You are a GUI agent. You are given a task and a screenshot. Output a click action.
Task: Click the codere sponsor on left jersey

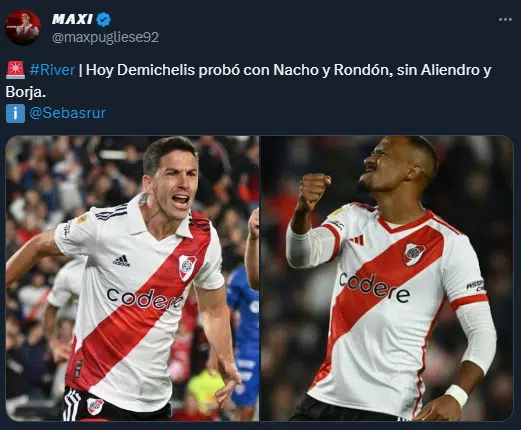(144, 298)
